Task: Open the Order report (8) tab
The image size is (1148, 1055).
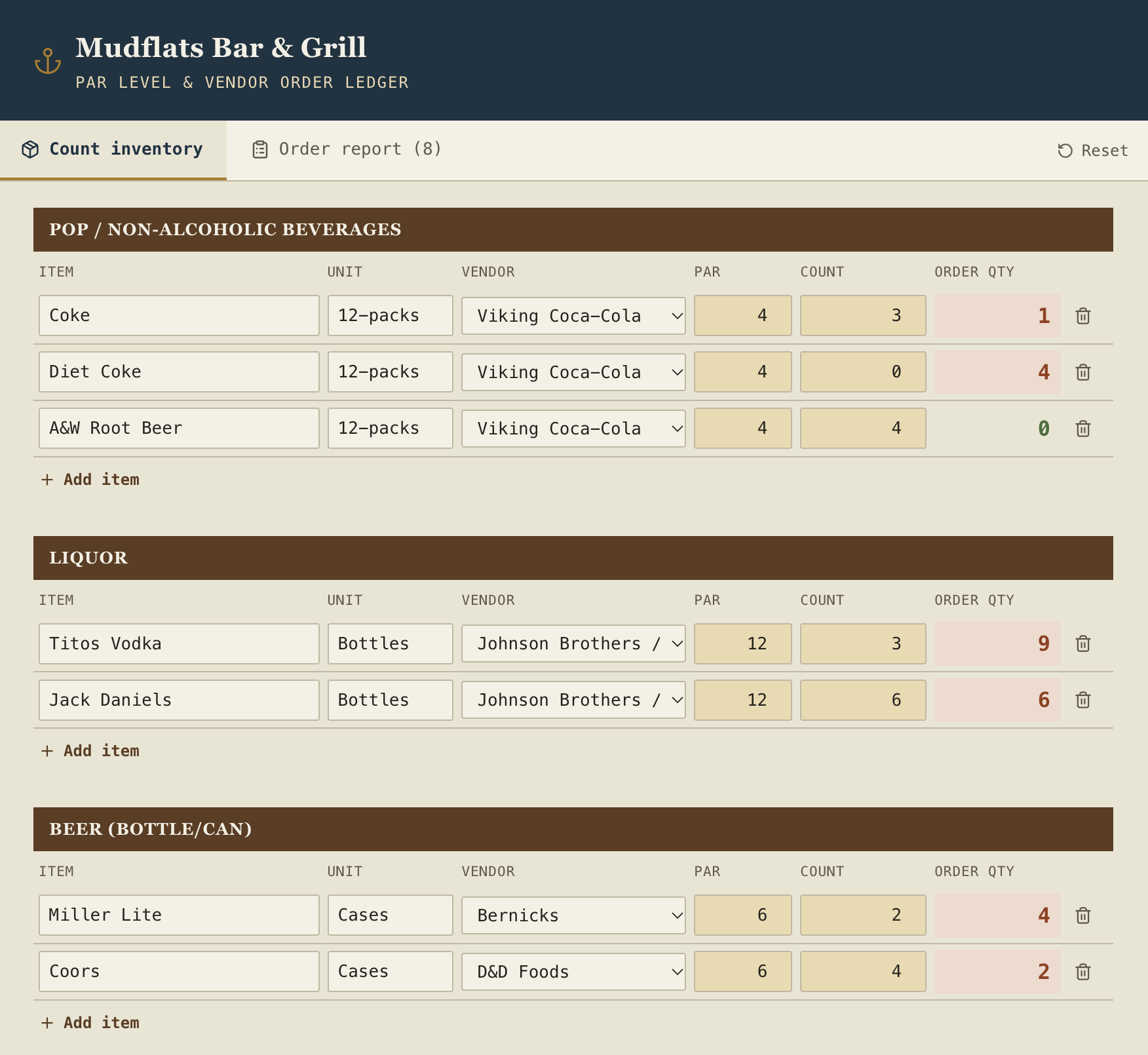Action: [x=347, y=149]
